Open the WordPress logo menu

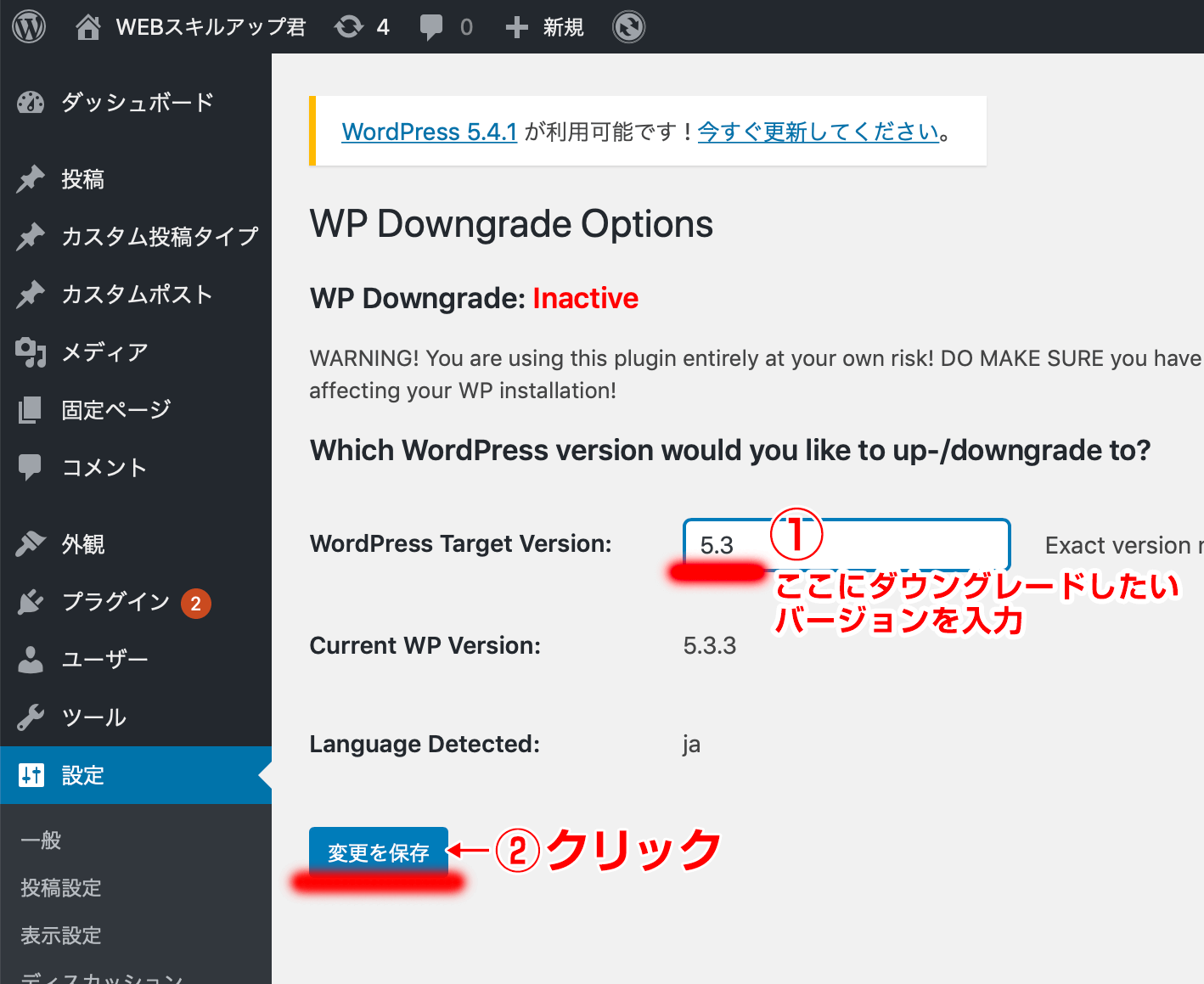point(29,27)
